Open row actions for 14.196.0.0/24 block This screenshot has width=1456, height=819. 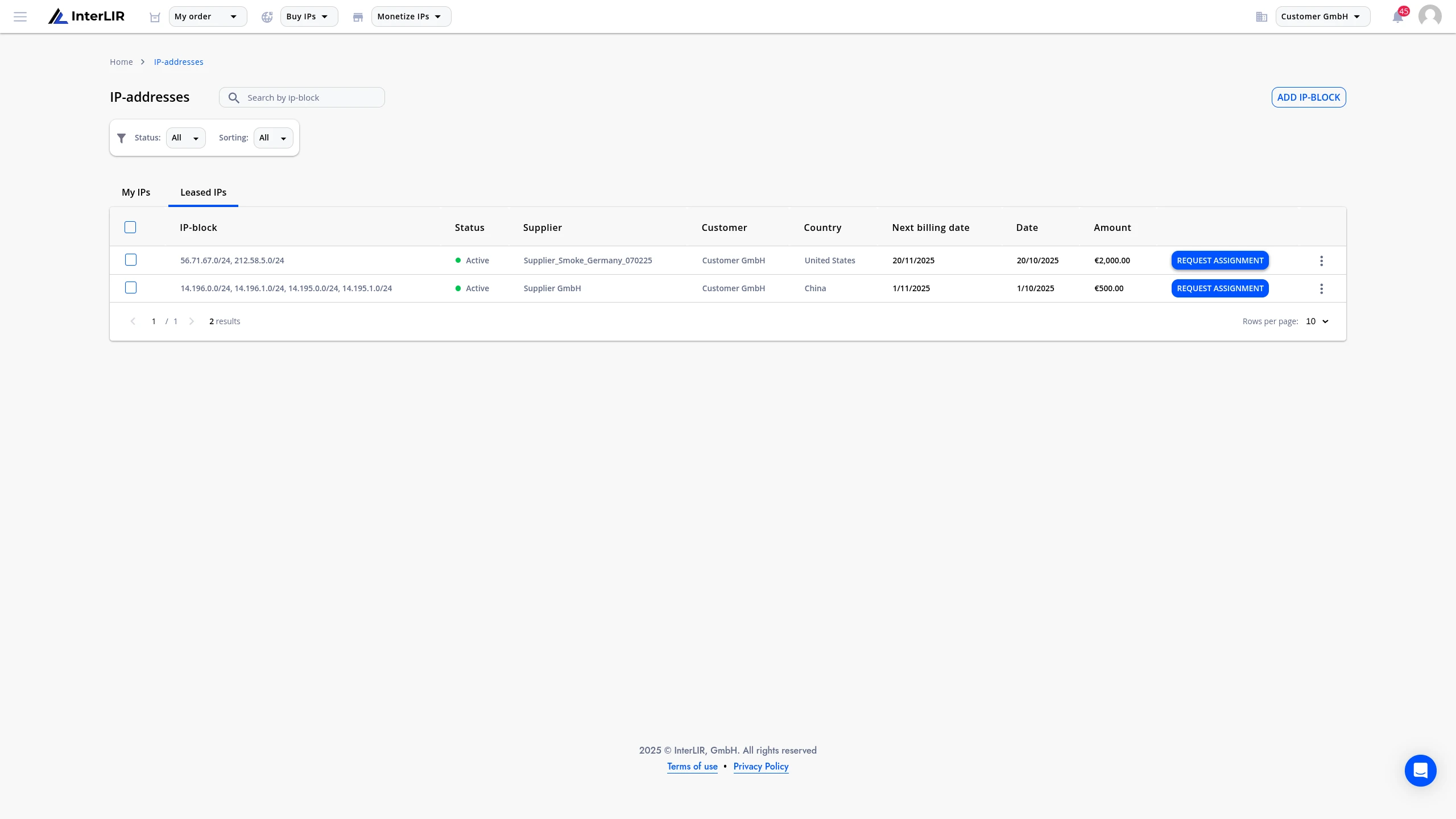click(x=1321, y=288)
